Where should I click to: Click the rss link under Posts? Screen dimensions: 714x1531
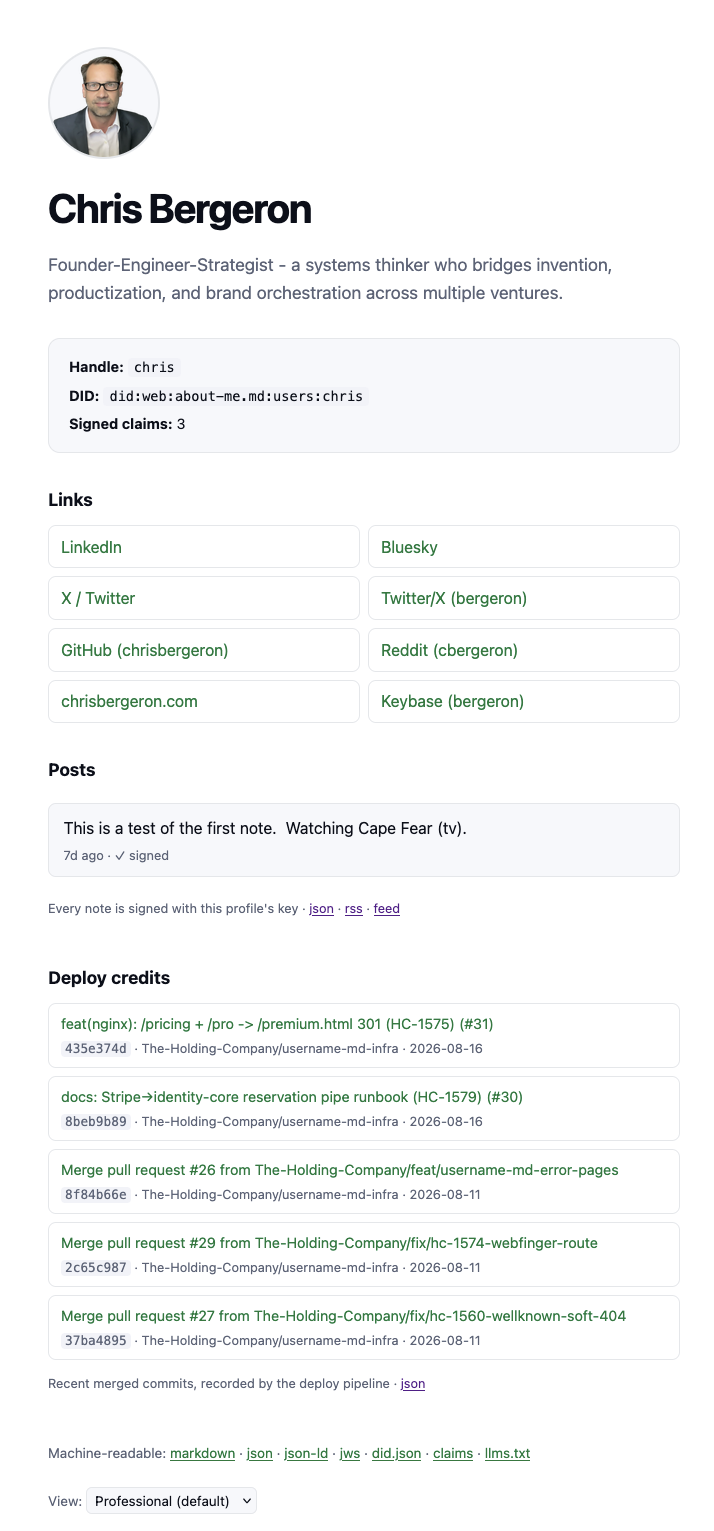[x=354, y=909]
